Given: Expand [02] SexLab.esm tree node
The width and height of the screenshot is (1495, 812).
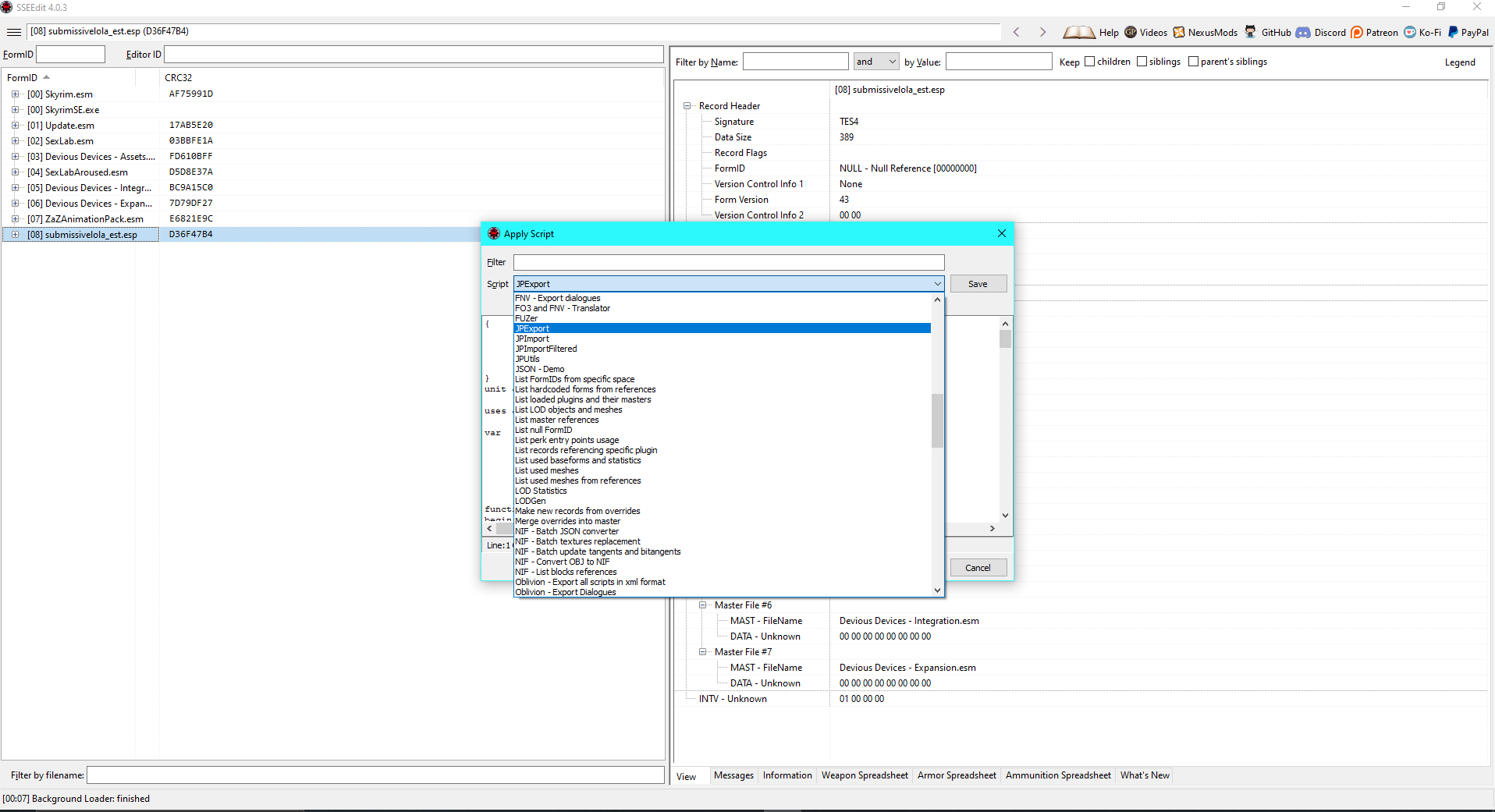Looking at the screenshot, I should coord(15,141).
